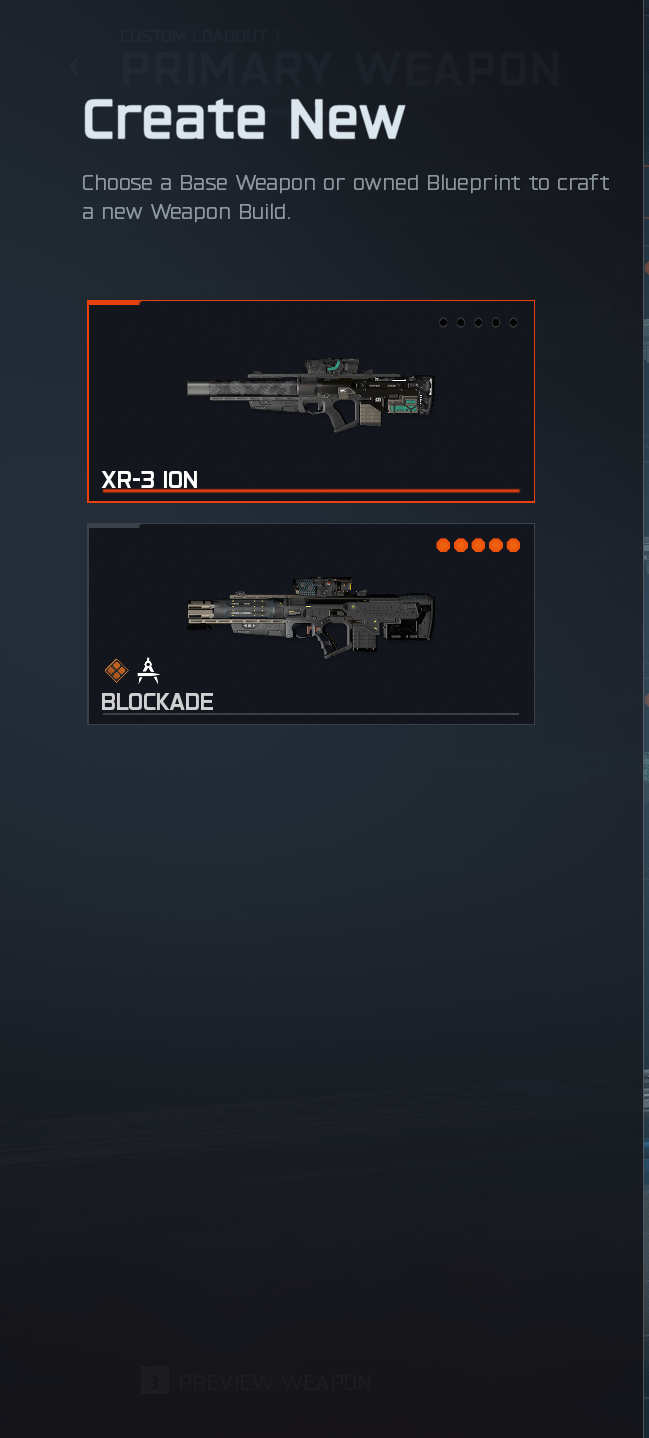
Task: Select the BLOCKADE blueprint card
Action: tap(311, 624)
